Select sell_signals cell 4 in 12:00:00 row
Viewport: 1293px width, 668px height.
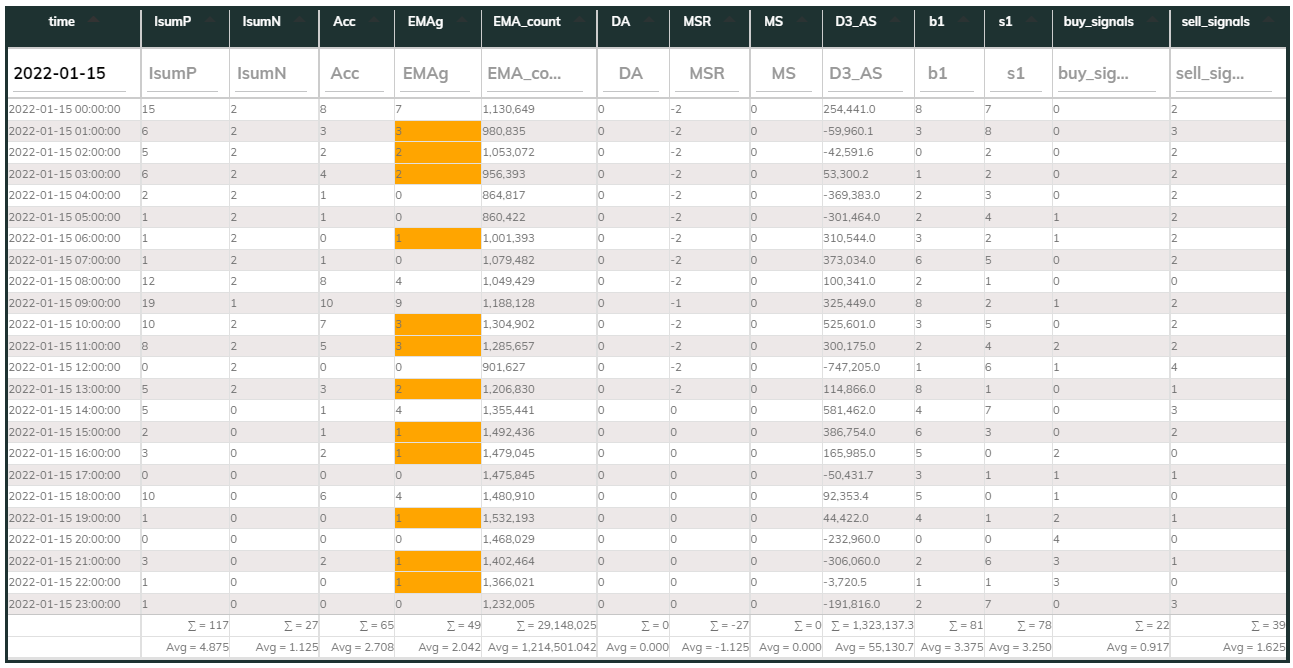click(x=1228, y=367)
